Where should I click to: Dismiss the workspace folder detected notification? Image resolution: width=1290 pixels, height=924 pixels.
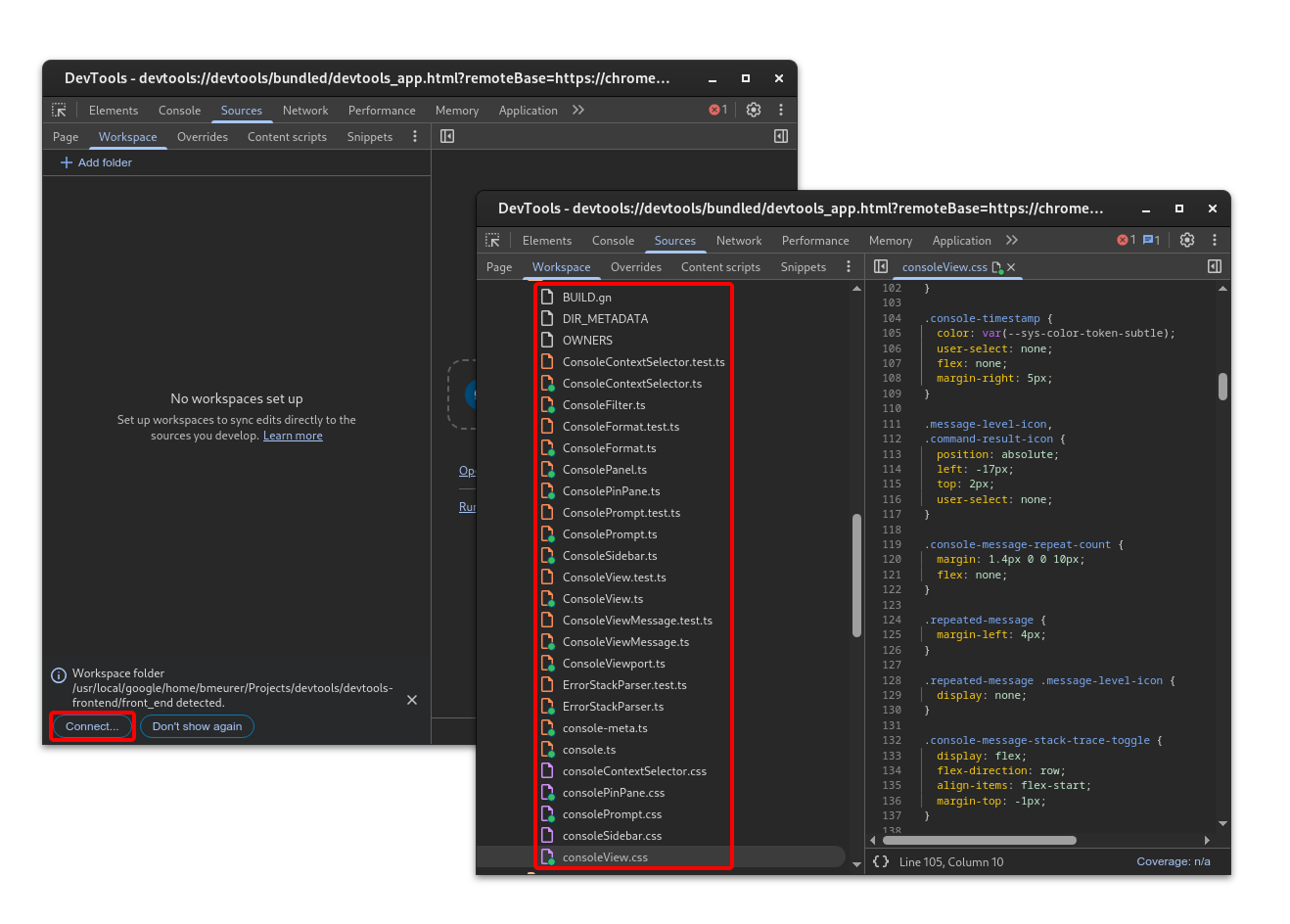pos(412,700)
